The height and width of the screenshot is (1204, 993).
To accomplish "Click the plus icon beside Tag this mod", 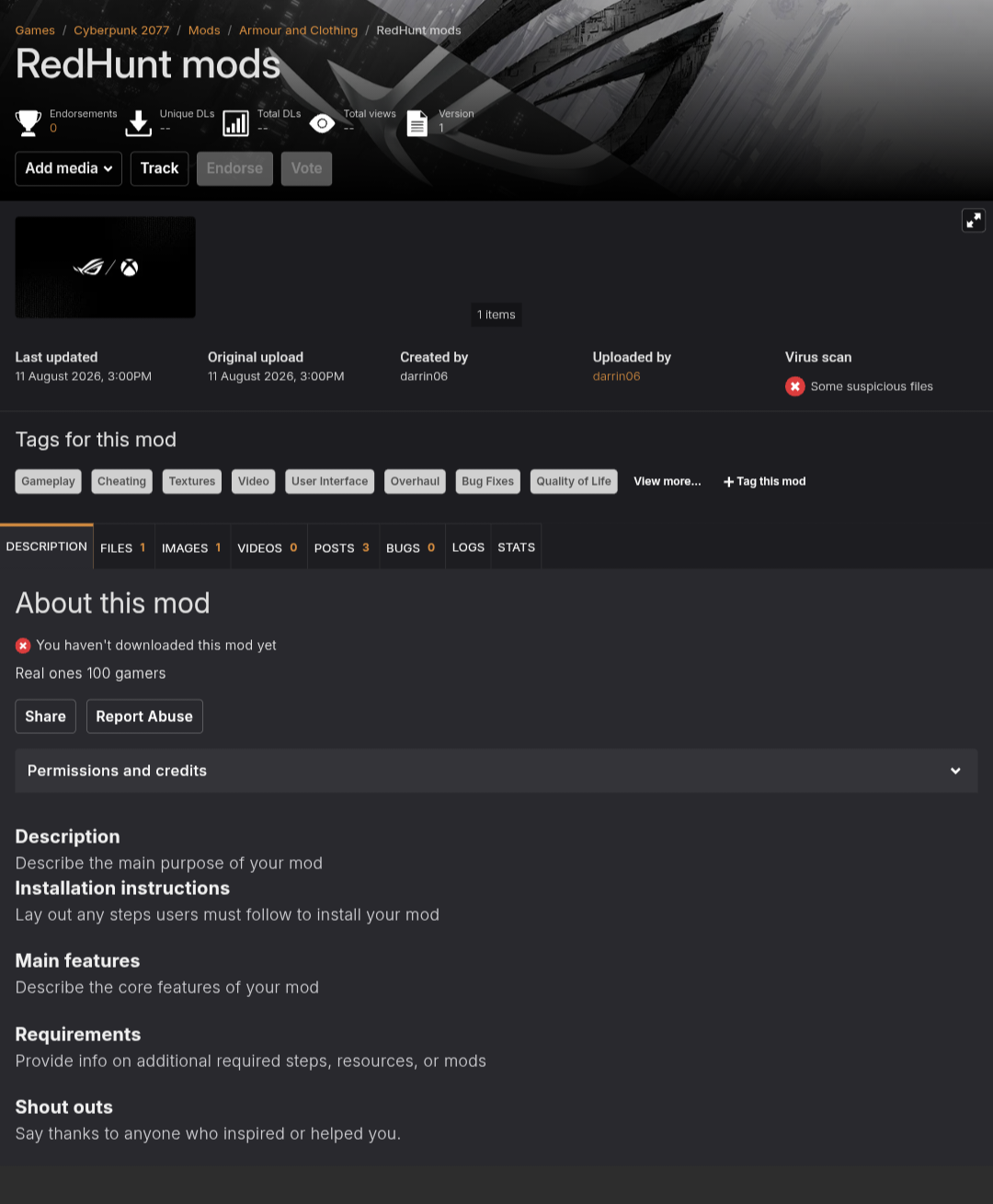I will pyautogui.click(x=728, y=482).
